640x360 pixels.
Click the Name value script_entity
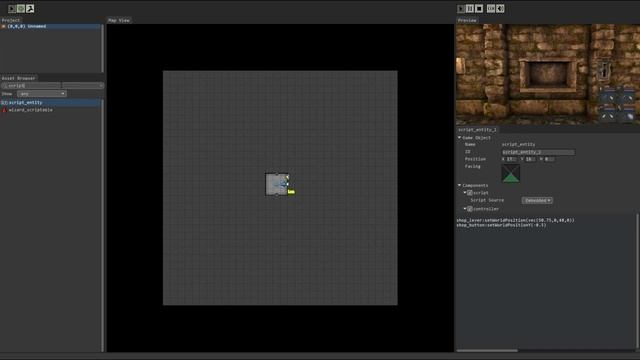[x=518, y=144]
